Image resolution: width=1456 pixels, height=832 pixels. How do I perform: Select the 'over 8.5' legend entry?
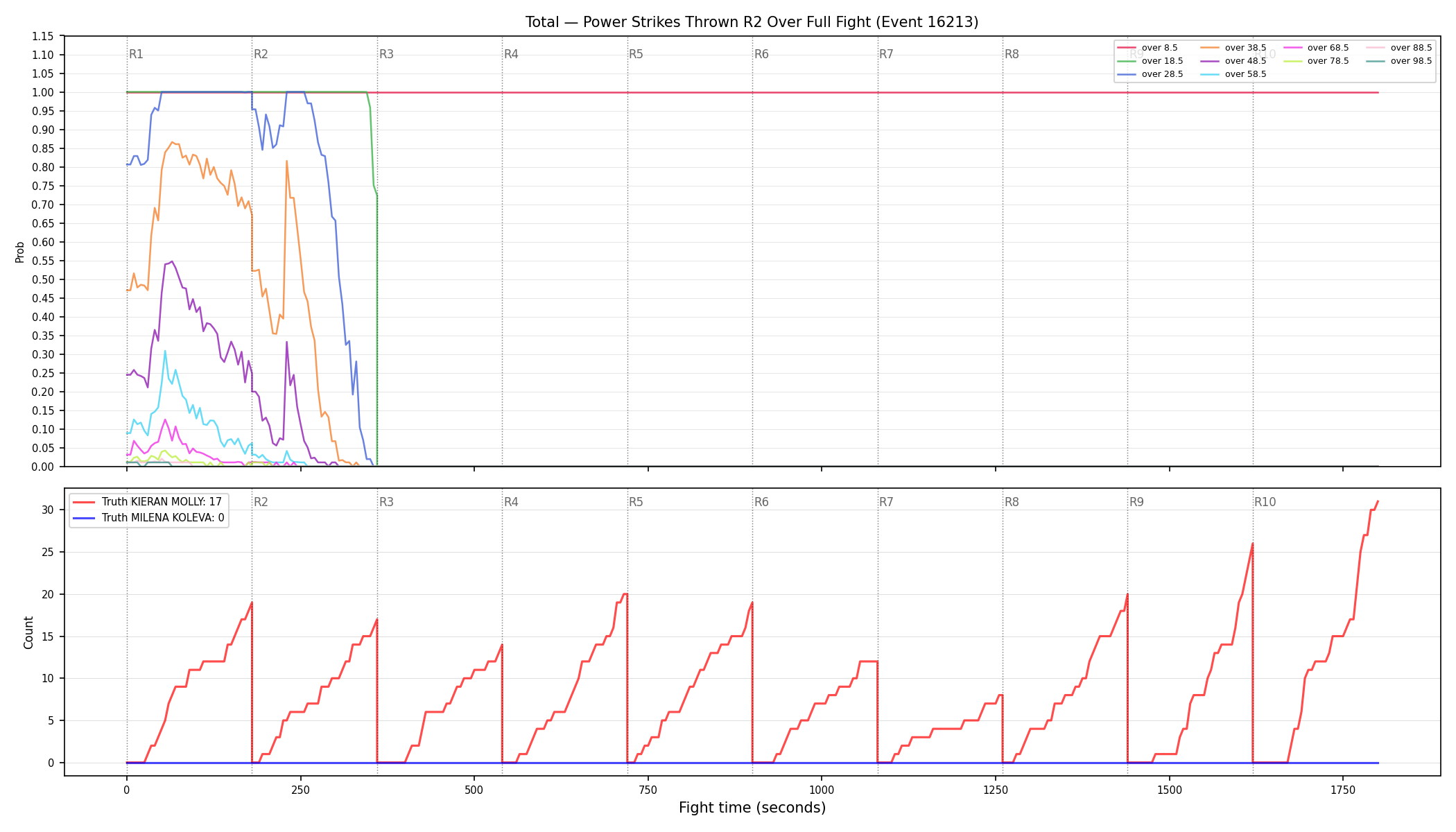pyautogui.click(x=1147, y=48)
